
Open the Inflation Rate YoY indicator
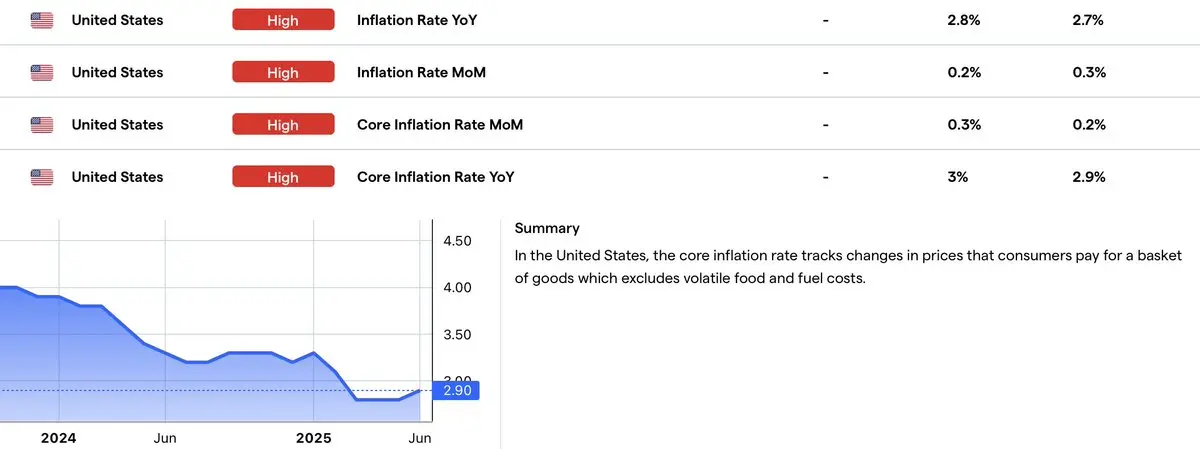tap(424, 20)
